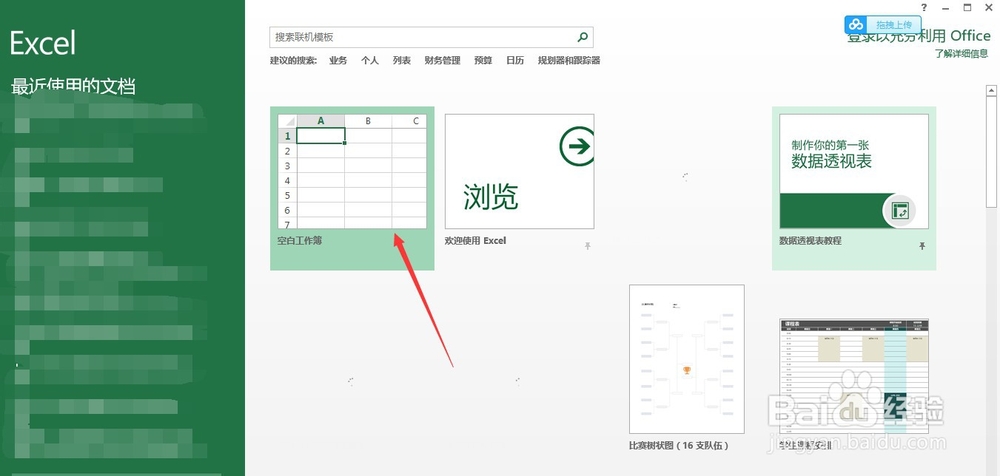Click the 空白工作簿 label text

[x=300, y=241]
